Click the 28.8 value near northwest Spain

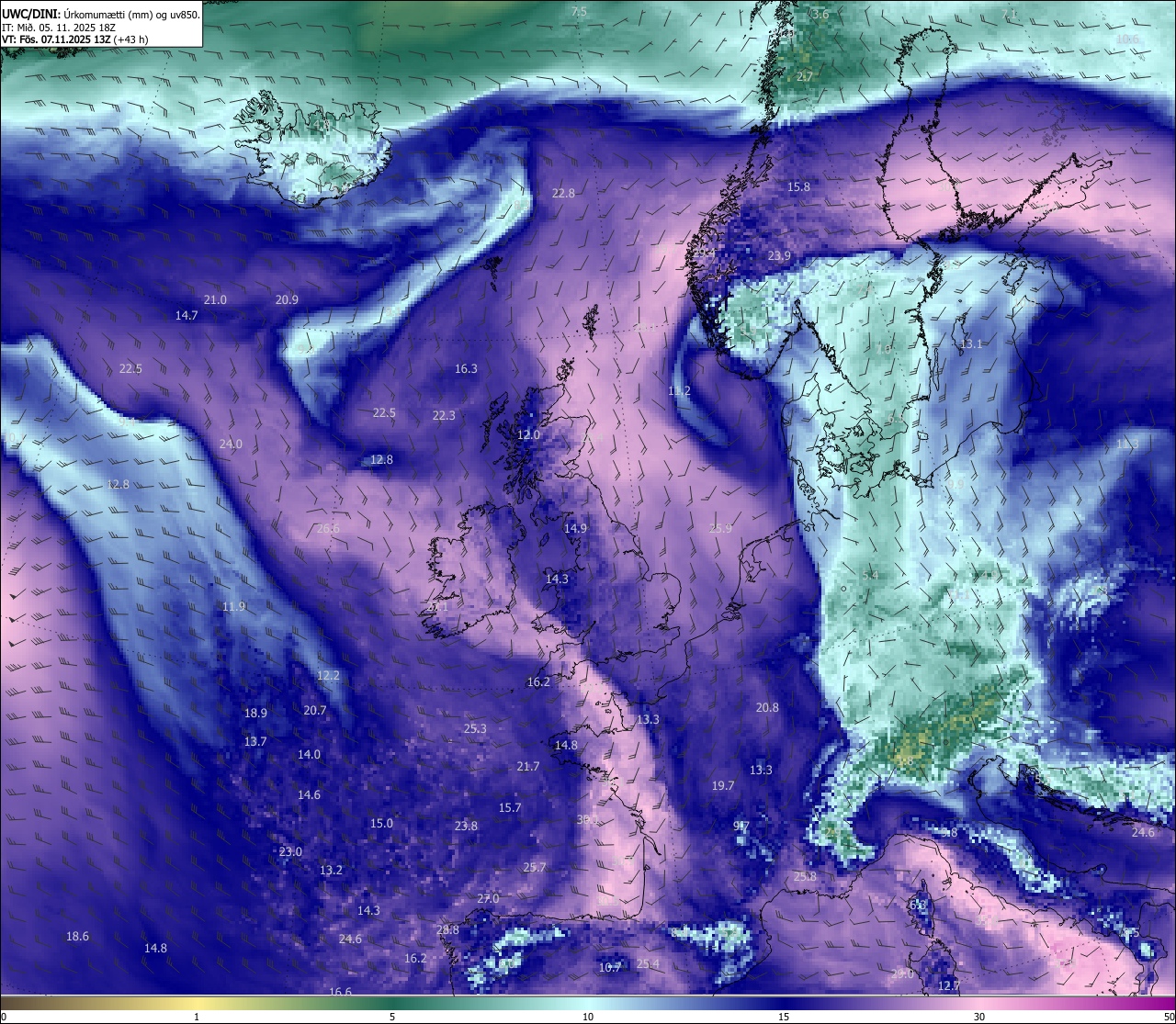447,929
